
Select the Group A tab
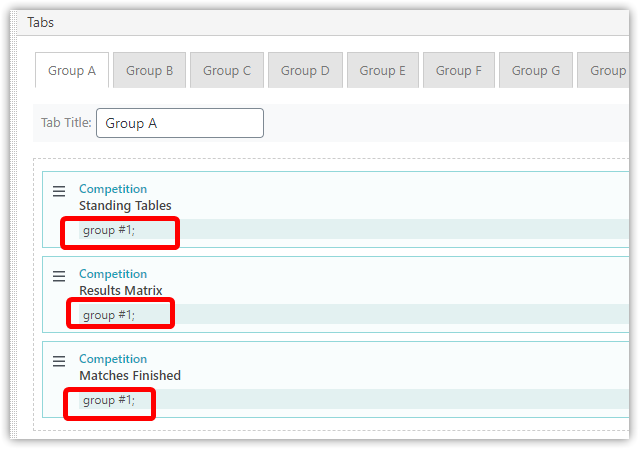[x=72, y=70]
